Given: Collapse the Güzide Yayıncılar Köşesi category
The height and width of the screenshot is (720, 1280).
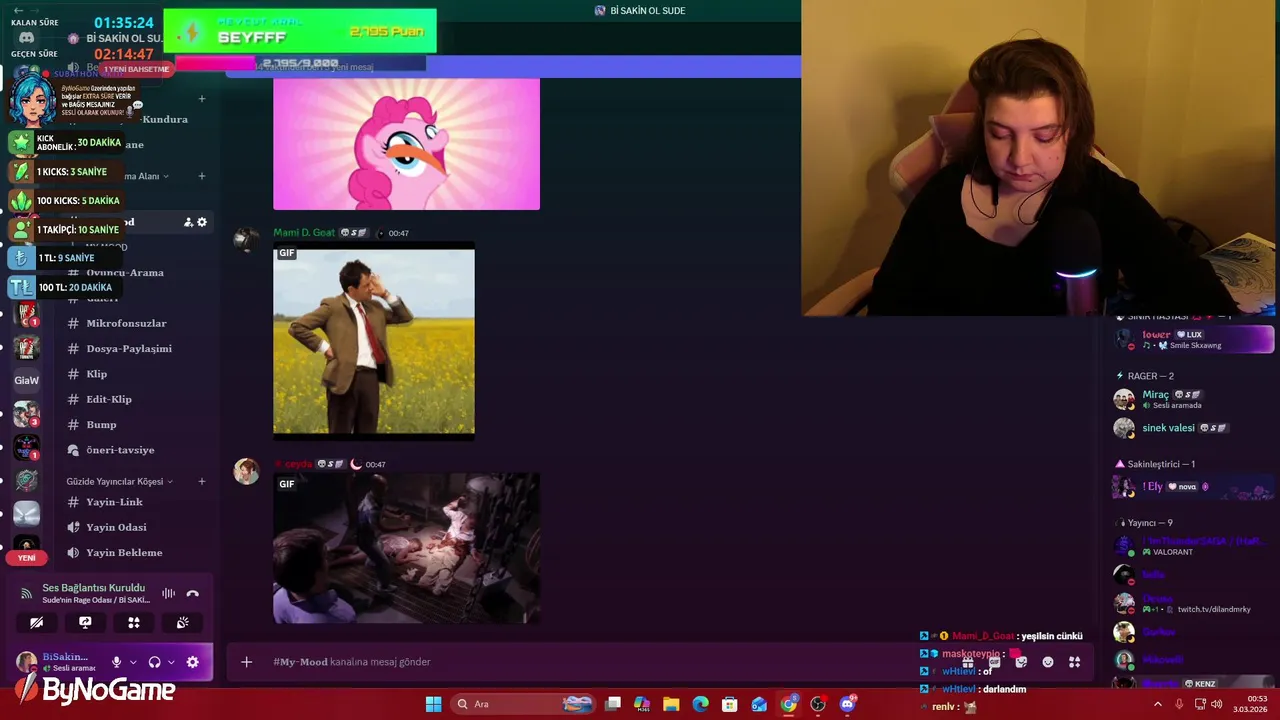Looking at the screenshot, I should click(x=119, y=482).
